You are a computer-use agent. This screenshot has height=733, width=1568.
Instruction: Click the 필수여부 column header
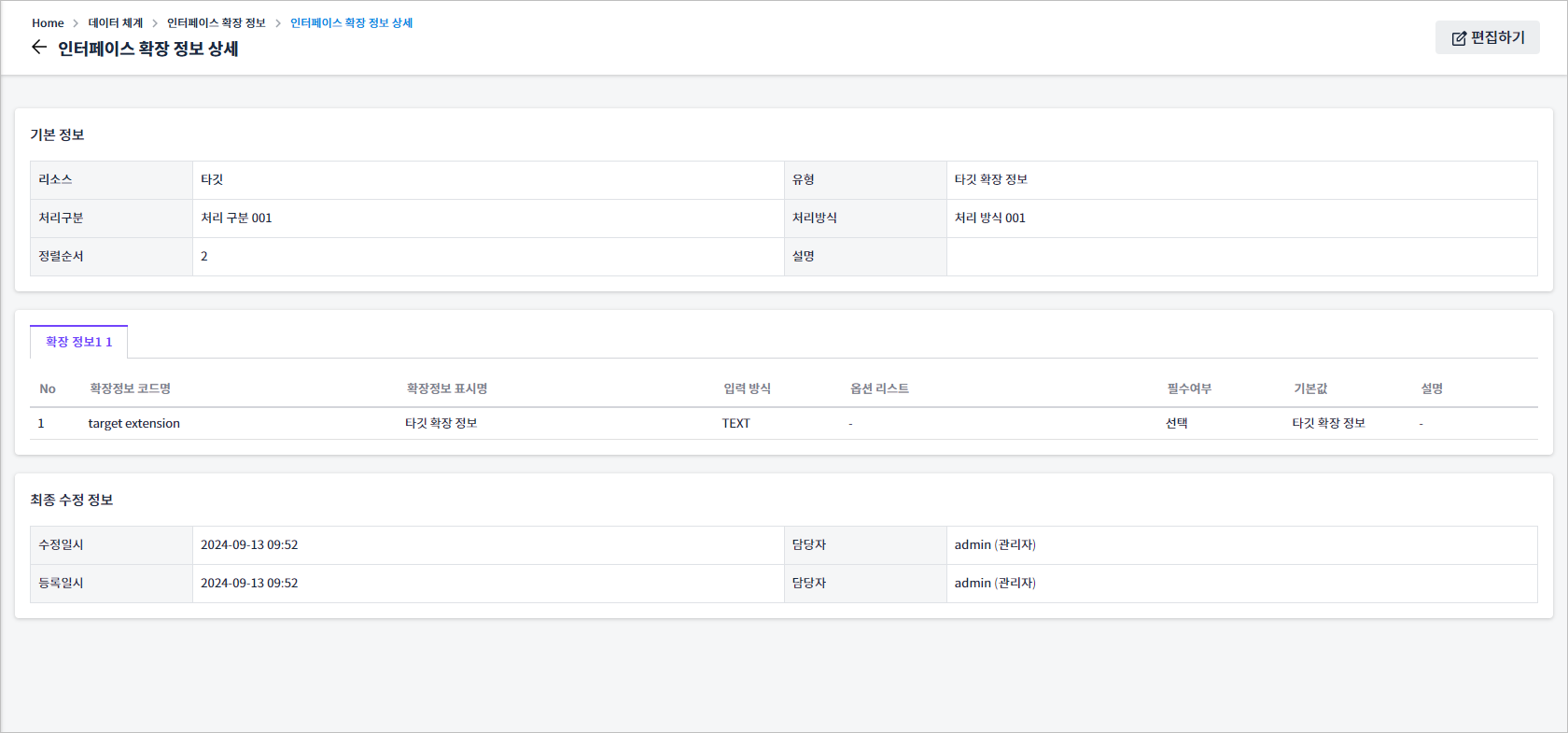[x=1189, y=388]
